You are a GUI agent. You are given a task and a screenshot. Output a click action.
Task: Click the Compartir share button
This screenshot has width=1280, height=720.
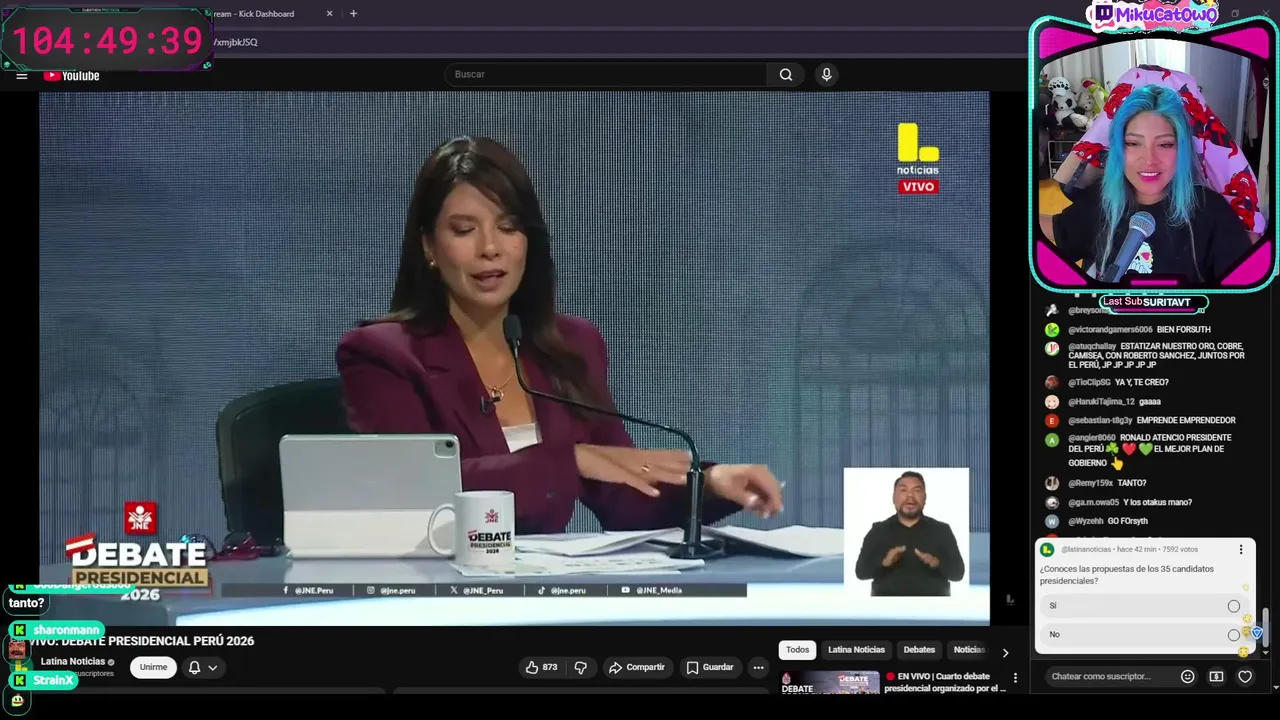click(637, 667)
